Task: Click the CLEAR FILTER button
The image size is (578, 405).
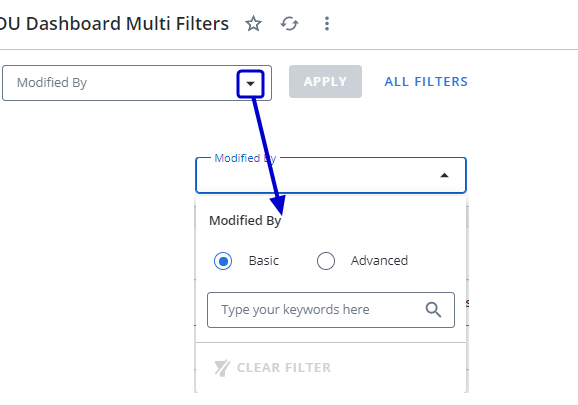Action: 273,368
